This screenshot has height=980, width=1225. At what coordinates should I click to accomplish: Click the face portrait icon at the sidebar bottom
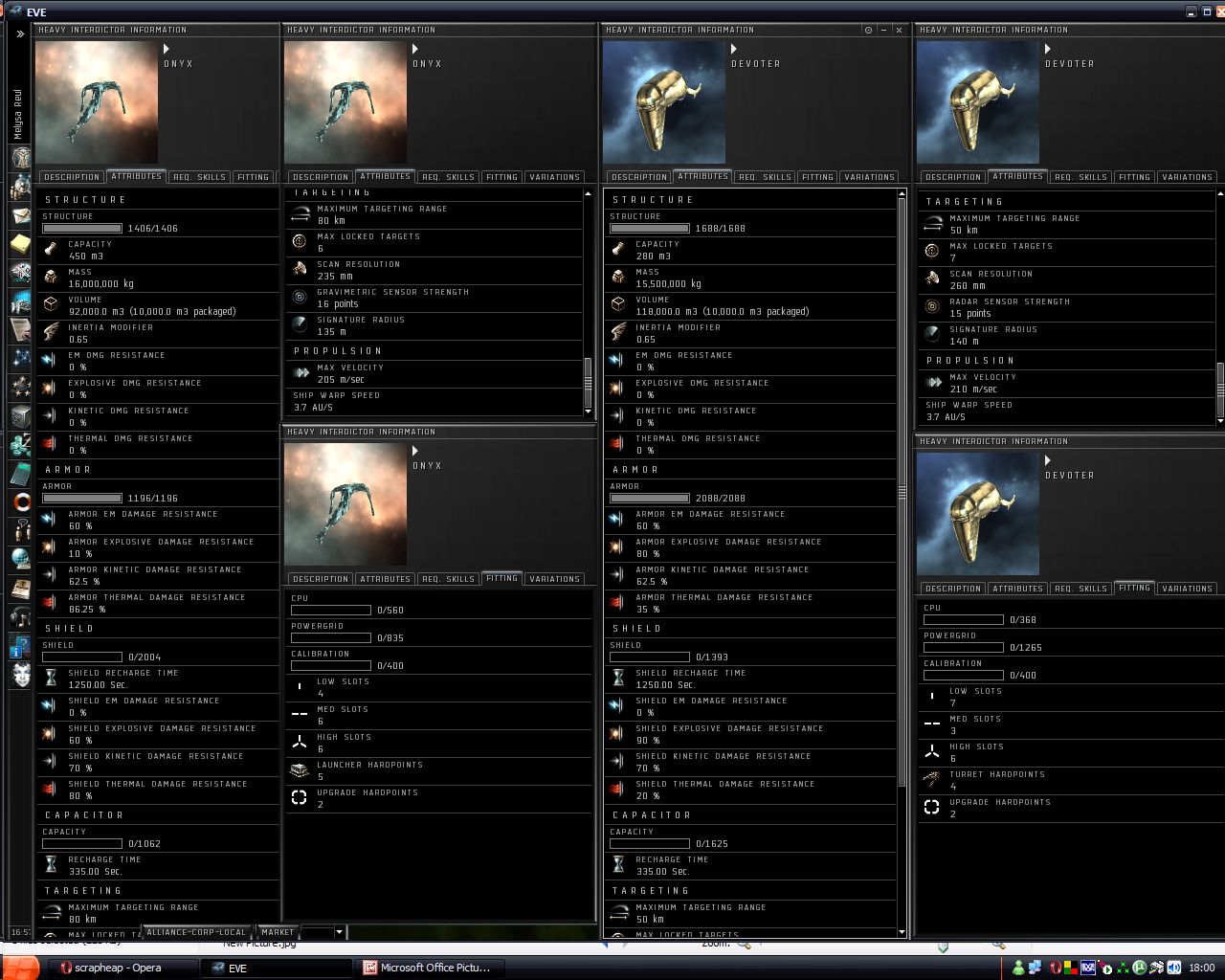click(x=21, y=675)
